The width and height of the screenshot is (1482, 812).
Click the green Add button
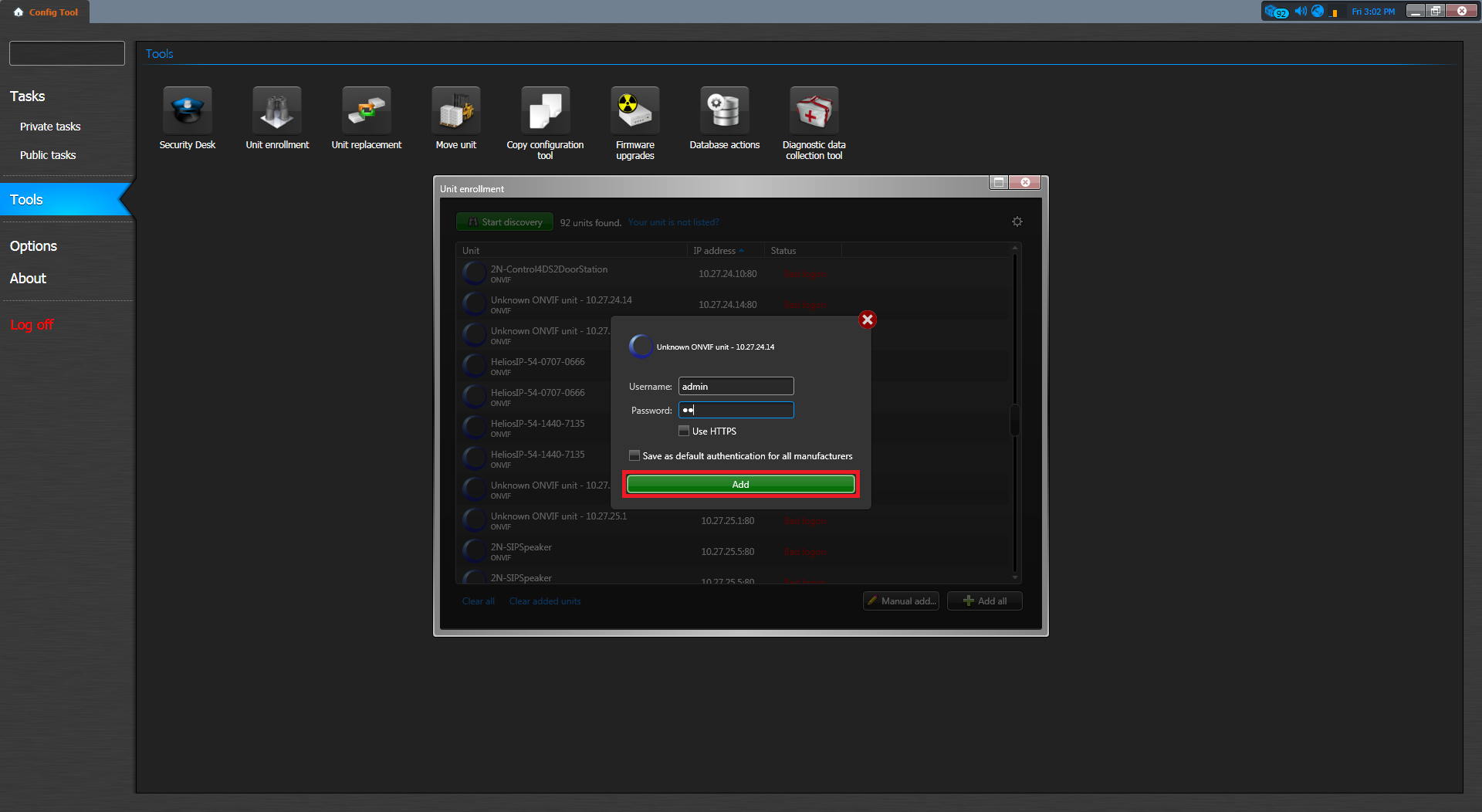point(740,484)
